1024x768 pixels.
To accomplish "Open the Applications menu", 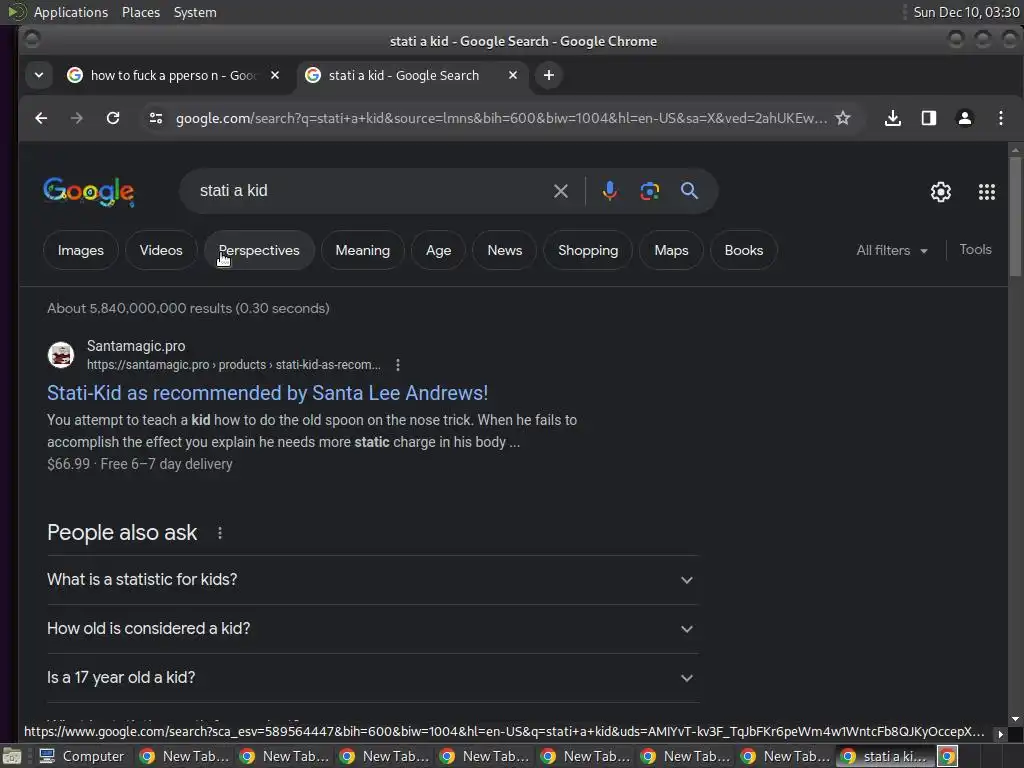I will pos(71,12).
